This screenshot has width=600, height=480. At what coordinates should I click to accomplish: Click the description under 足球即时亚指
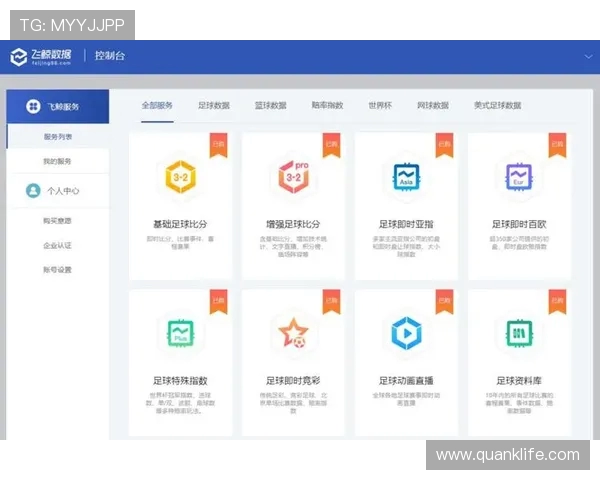(406, 247)
